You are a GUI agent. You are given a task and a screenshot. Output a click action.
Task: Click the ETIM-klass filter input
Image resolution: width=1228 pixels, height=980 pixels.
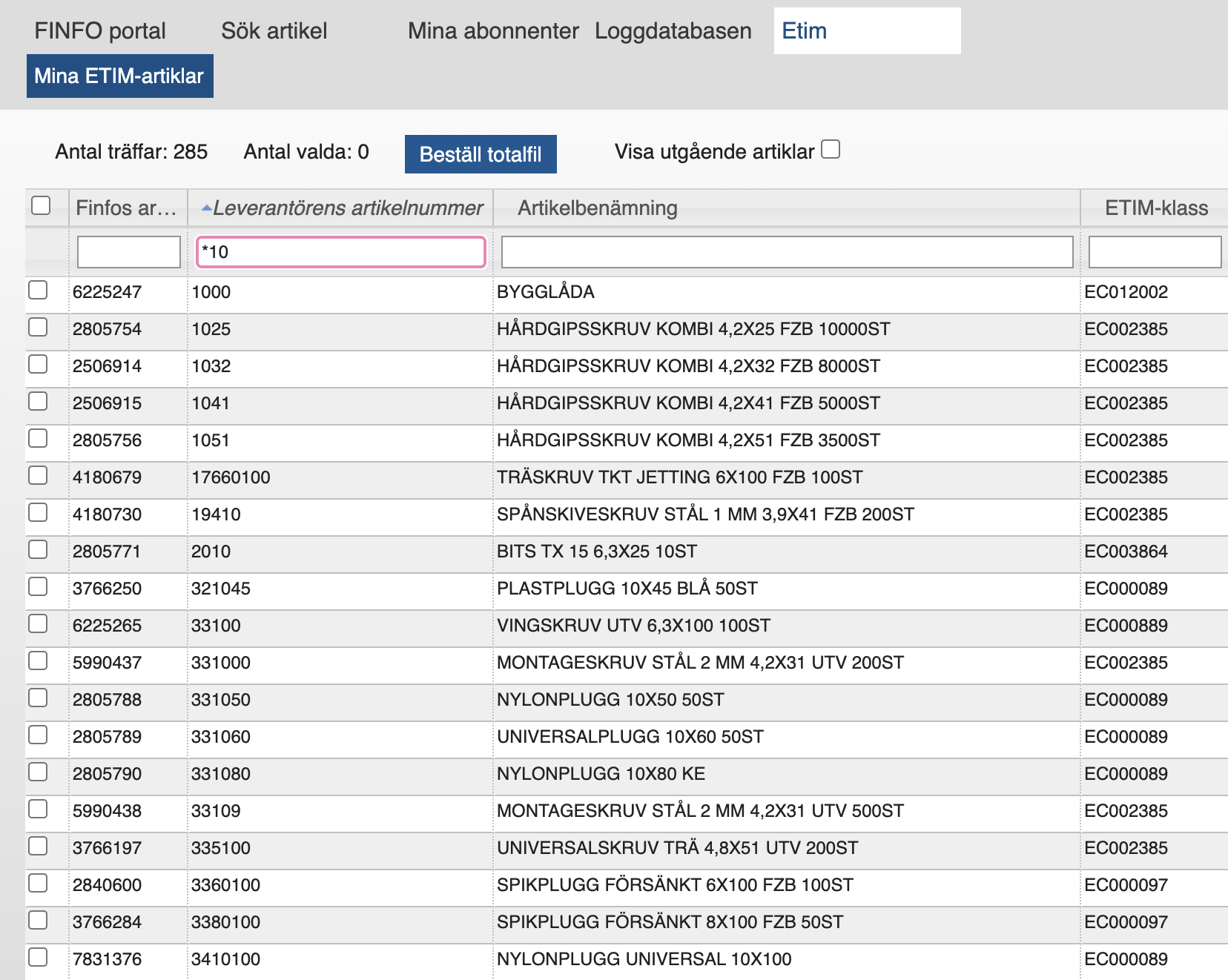1154,252
